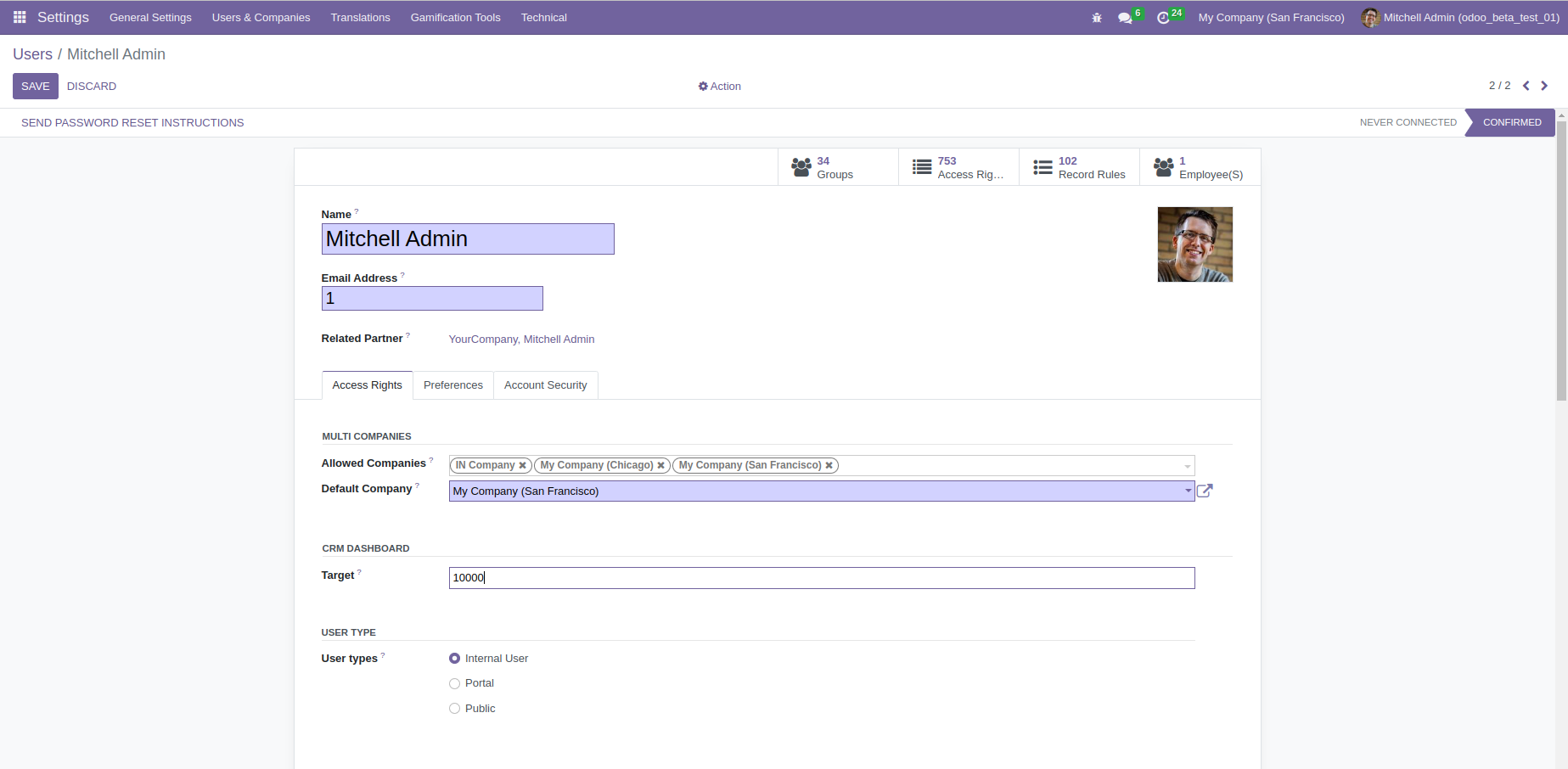Screen dimensions: 1568x769
Task: Open the activities clock icon
Action: (1163, 18)
